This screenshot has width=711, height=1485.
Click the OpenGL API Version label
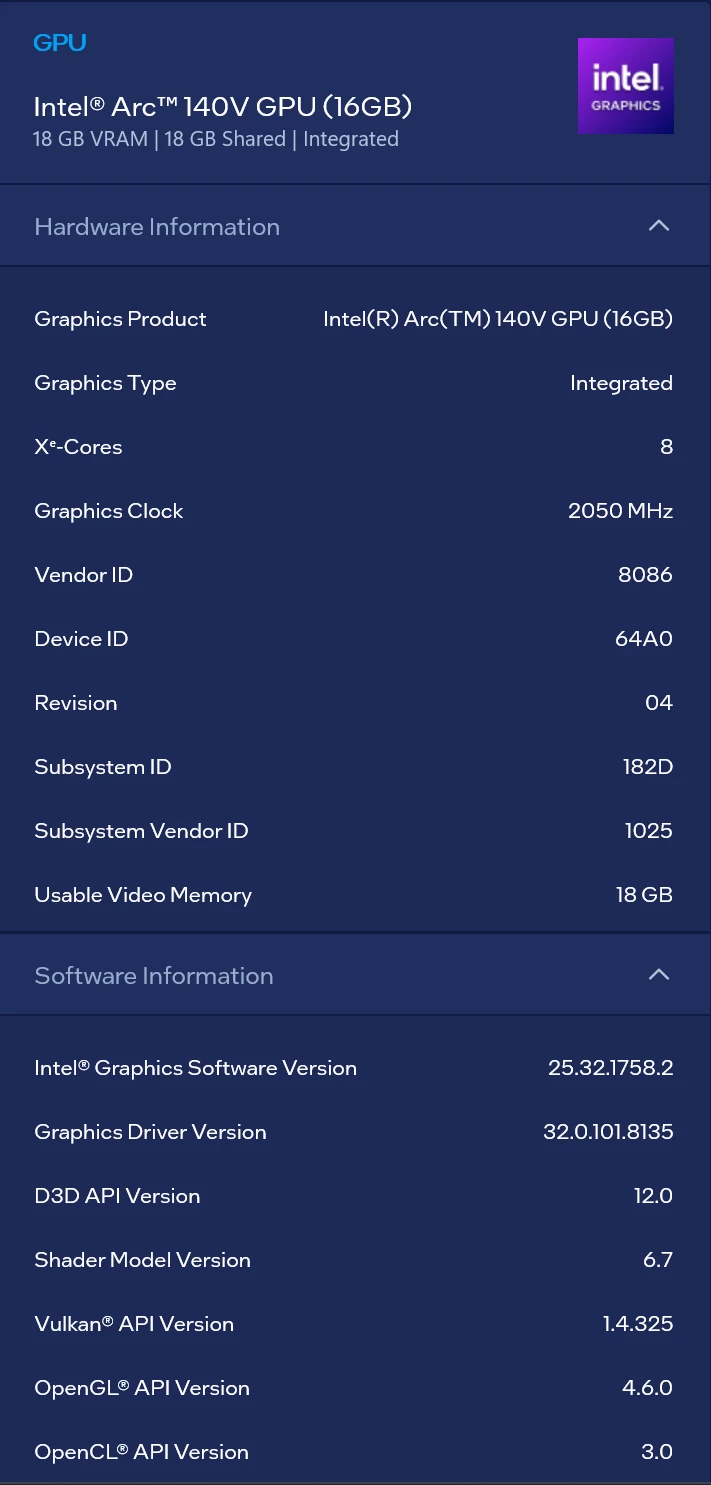click(142, 1388)
